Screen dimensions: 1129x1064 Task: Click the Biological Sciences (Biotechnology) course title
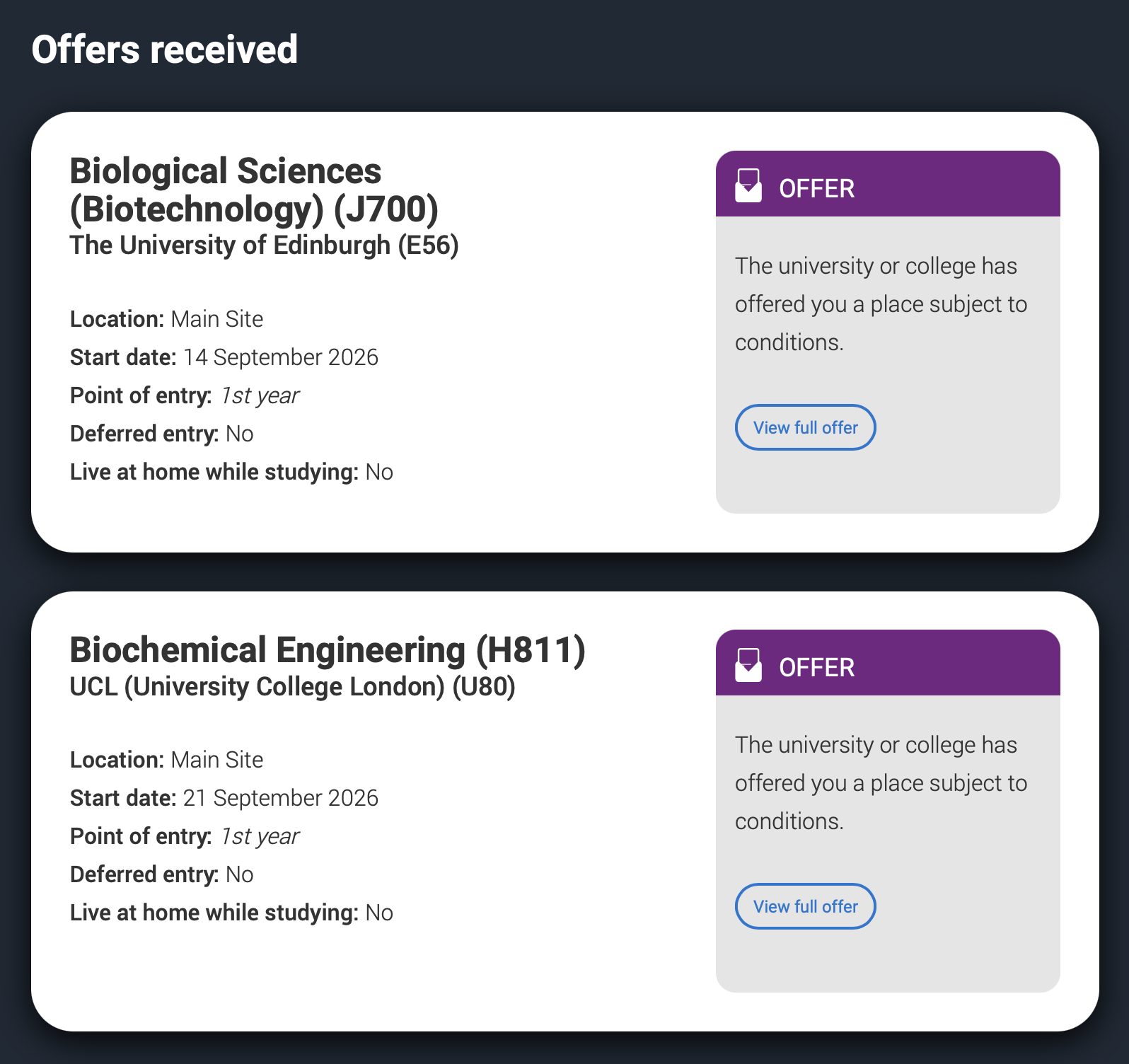[x=254, y=190]
